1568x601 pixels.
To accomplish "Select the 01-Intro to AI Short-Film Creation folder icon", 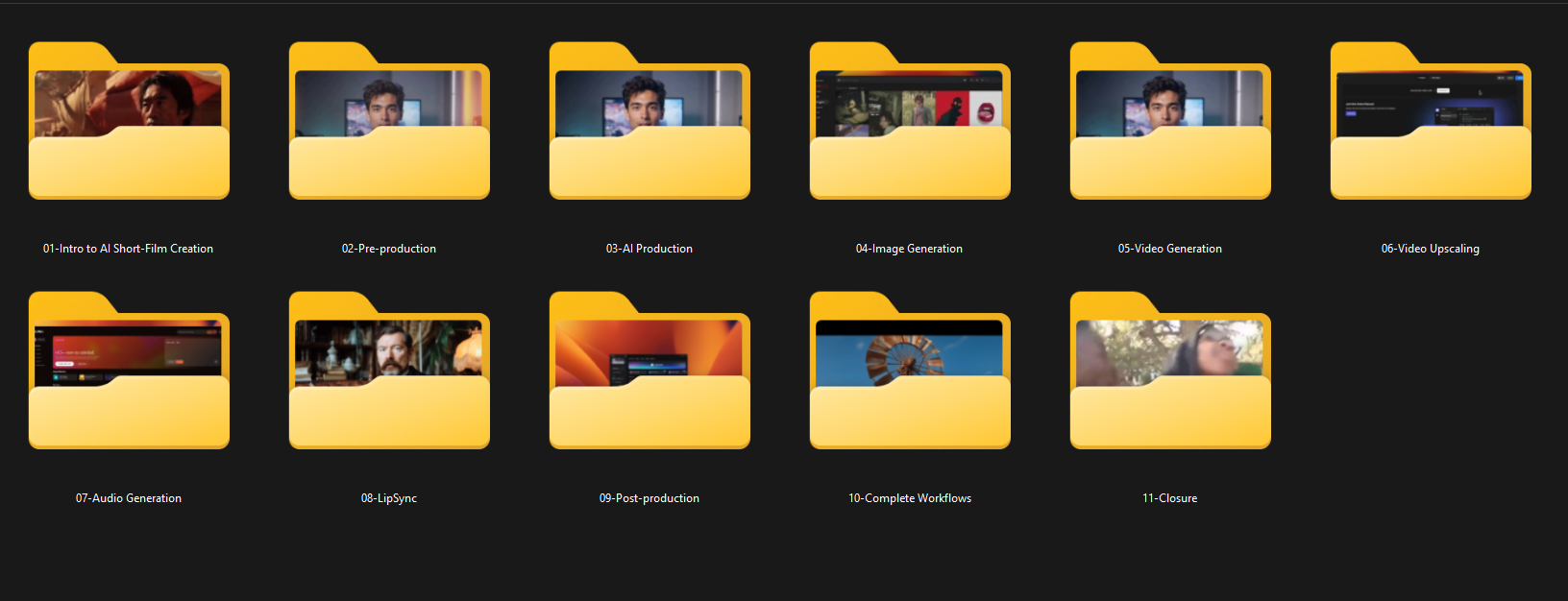I will (129, 122).
